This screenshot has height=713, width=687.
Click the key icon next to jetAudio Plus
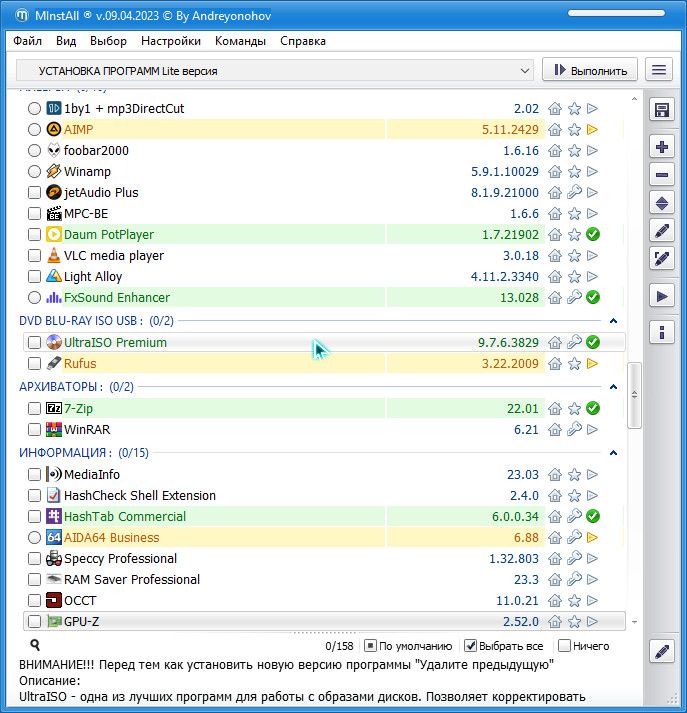point(574,193)
